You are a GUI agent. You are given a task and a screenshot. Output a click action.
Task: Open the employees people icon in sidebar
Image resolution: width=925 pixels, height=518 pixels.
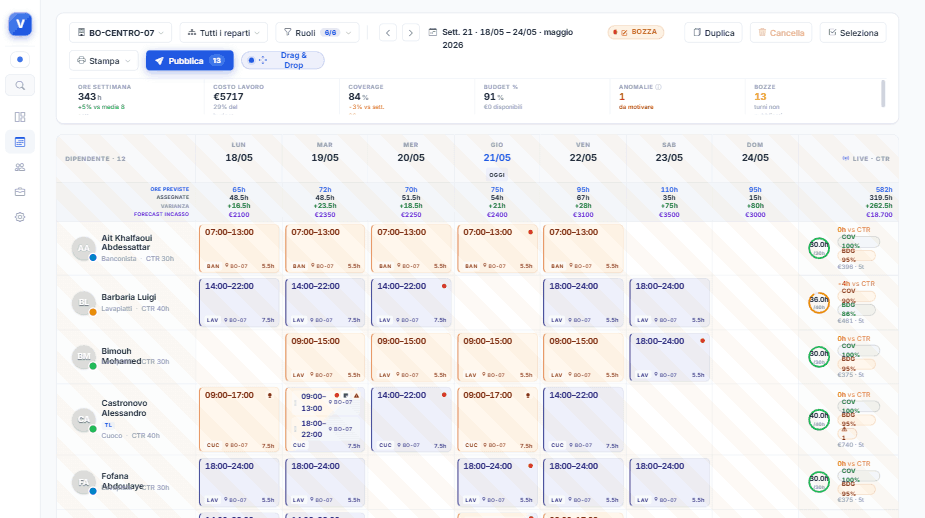(20, 167)
